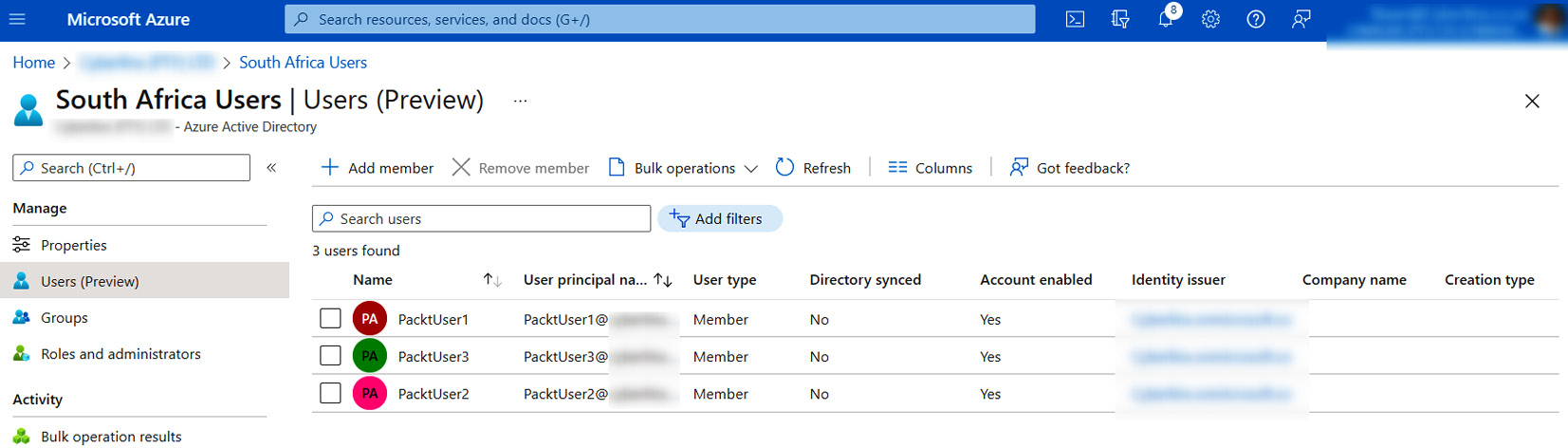Focus the Search users field
This screenshot has height=448, width=1568.
point(482,218)
